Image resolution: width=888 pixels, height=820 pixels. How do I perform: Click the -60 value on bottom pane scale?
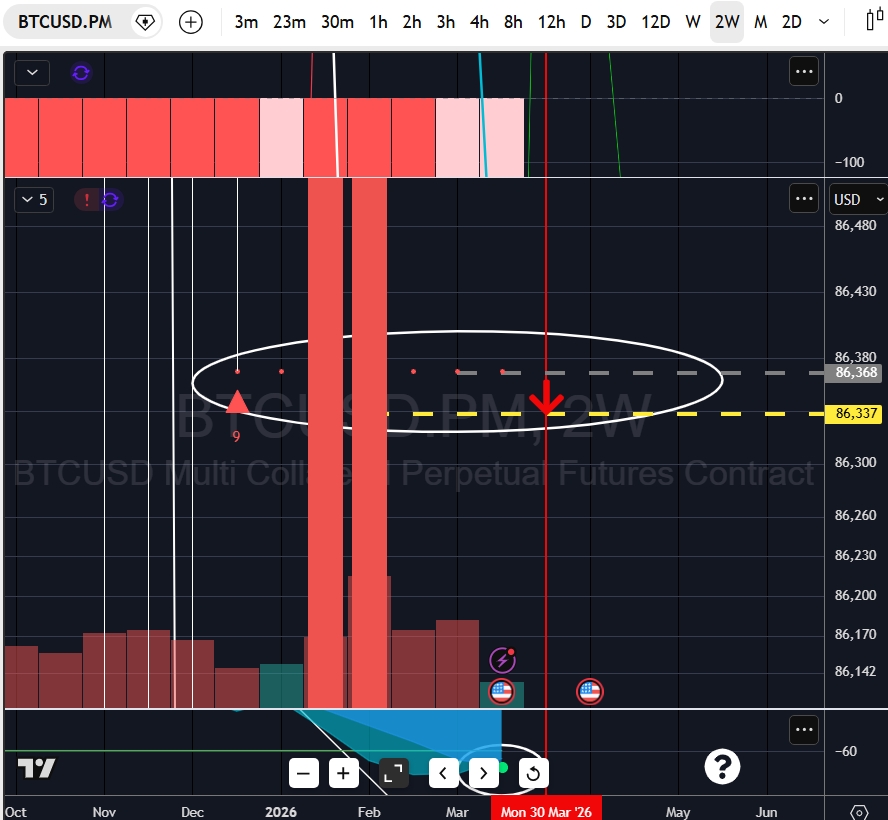coord(846,751)
